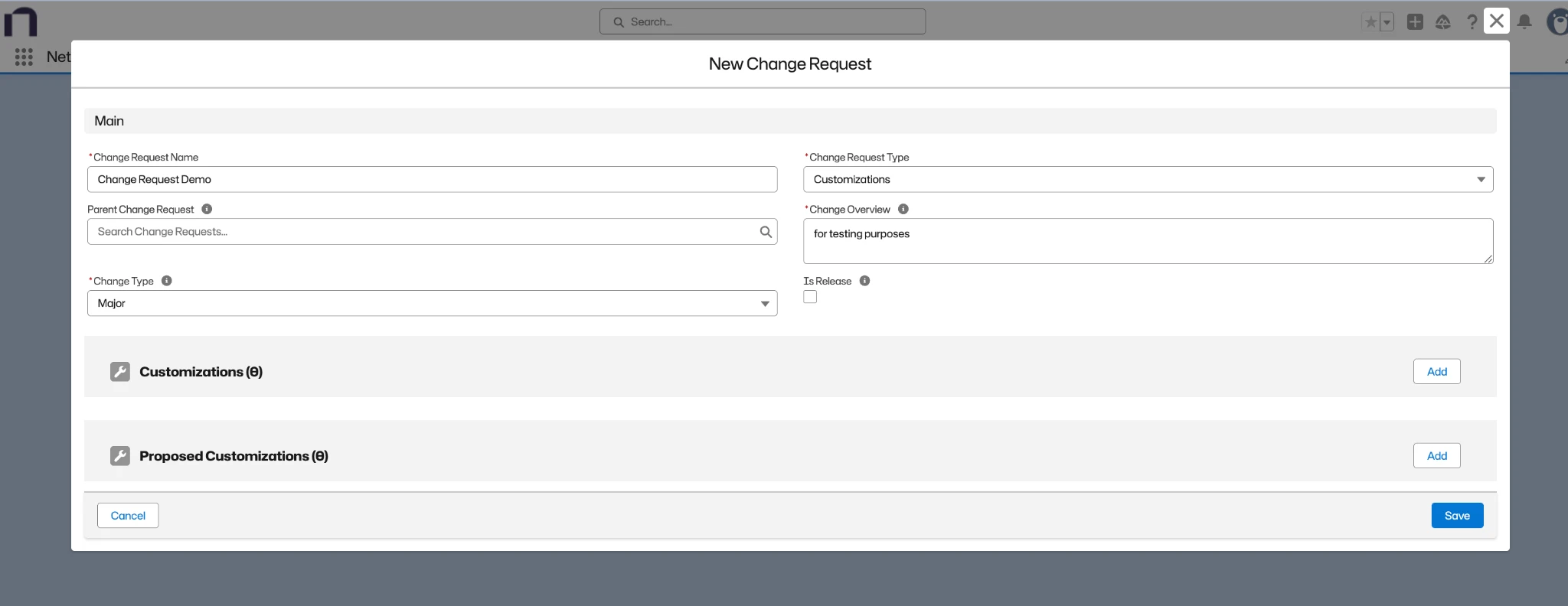Focus the global Search box
The width and height of the screenshot is (1568, 606).
point(763,21)
